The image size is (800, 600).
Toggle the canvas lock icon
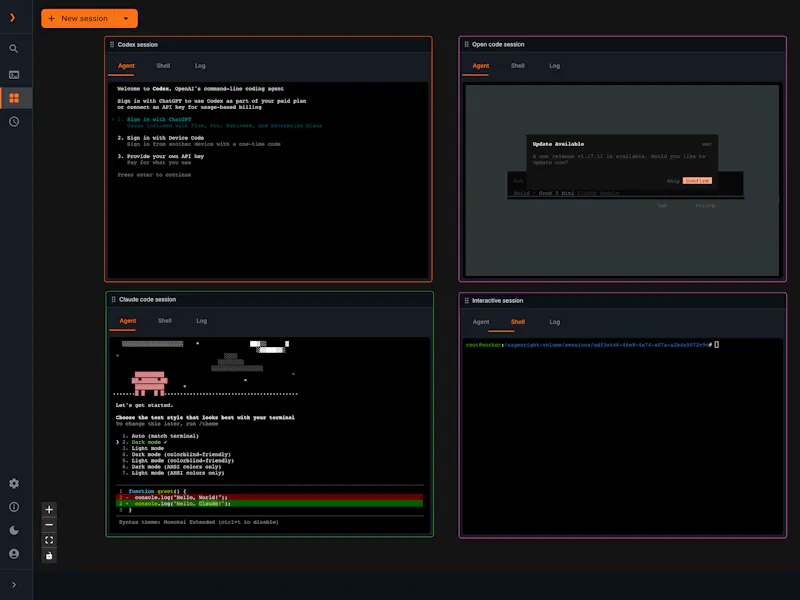[x=49, y=556]
